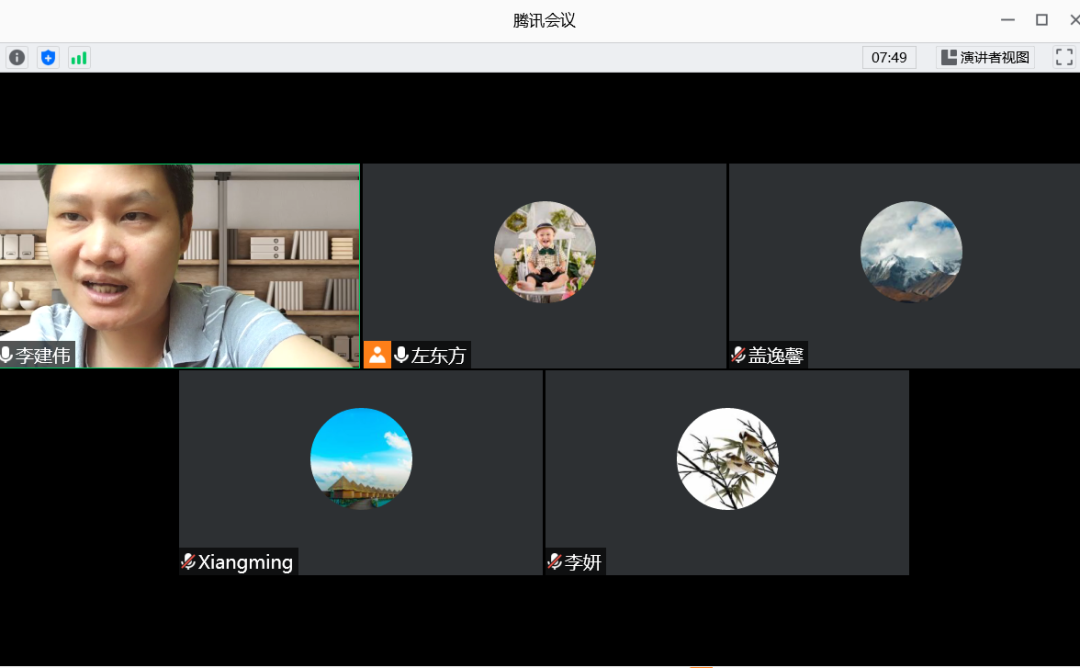The height and width of the screenshot is (668, 1080).
Task: Select Xiangming's beach hut avatar
Action: [361, 459]
